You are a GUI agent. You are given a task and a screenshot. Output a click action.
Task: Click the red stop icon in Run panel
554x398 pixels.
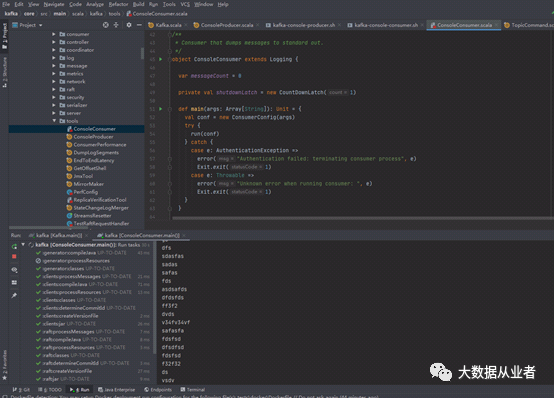14,256
